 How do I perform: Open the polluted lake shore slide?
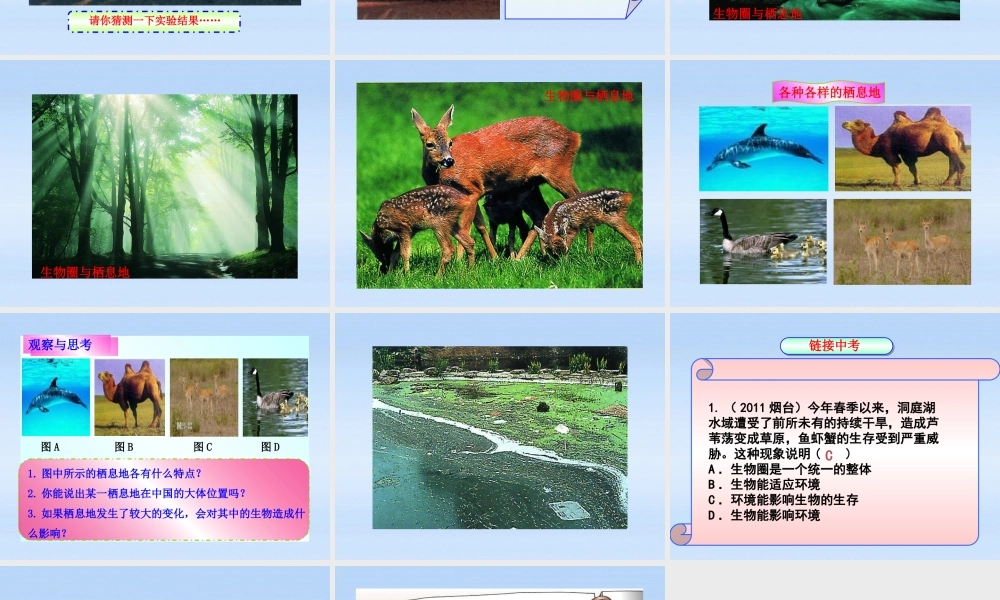(x=500, y=437)
